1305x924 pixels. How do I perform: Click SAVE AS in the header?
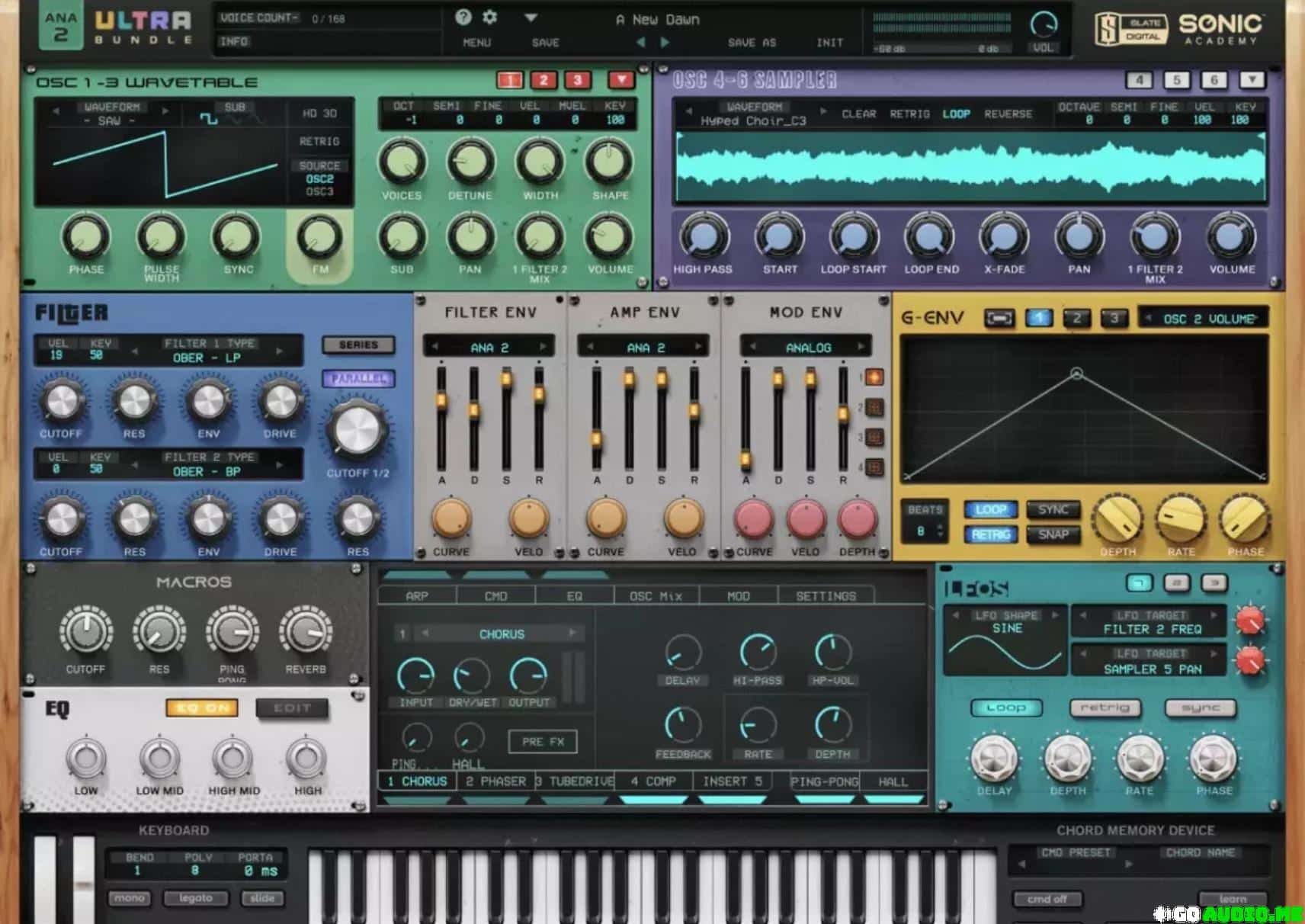point(752,43)
